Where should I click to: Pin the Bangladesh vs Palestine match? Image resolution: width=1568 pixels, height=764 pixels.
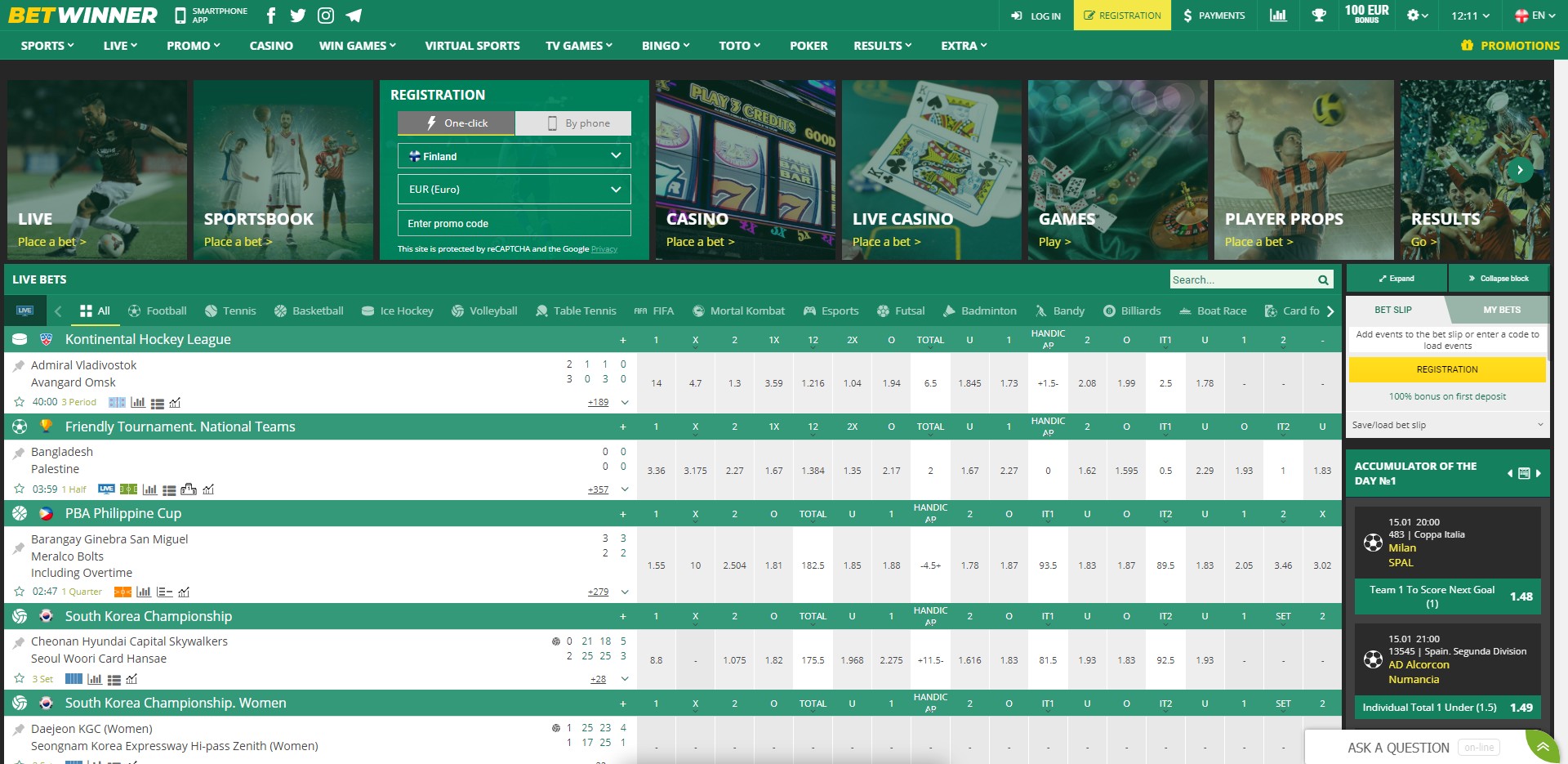tap(19, 453)
